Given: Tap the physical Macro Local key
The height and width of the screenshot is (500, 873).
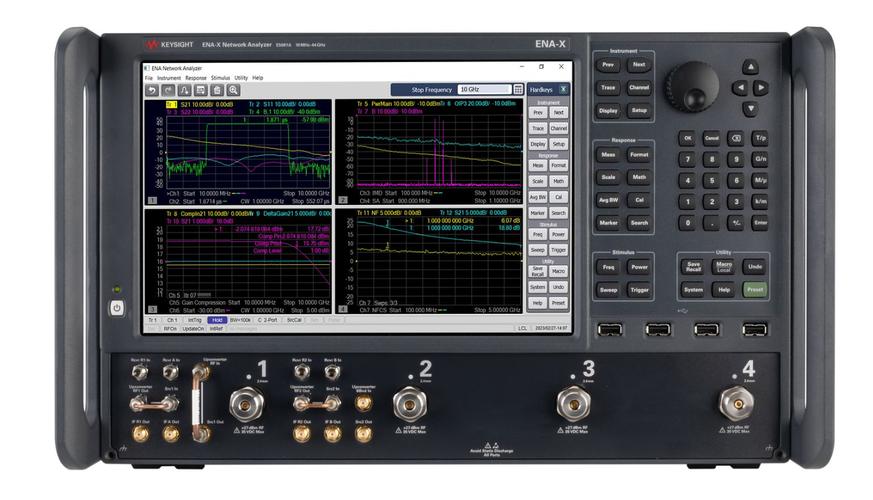Looking at the screenshot, I should (724, 267).
